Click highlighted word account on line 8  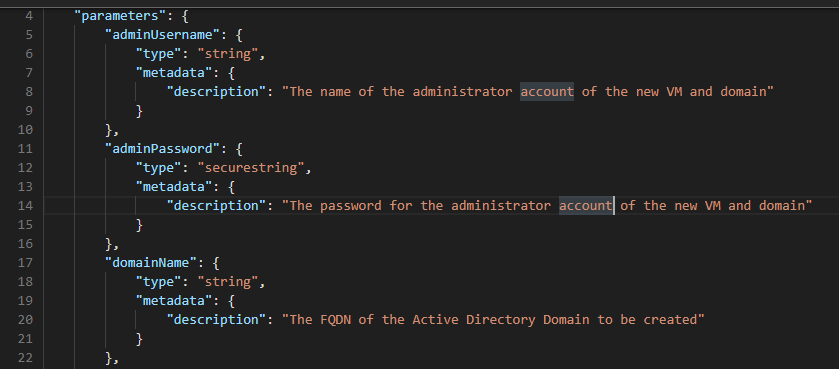pos(547,91)
